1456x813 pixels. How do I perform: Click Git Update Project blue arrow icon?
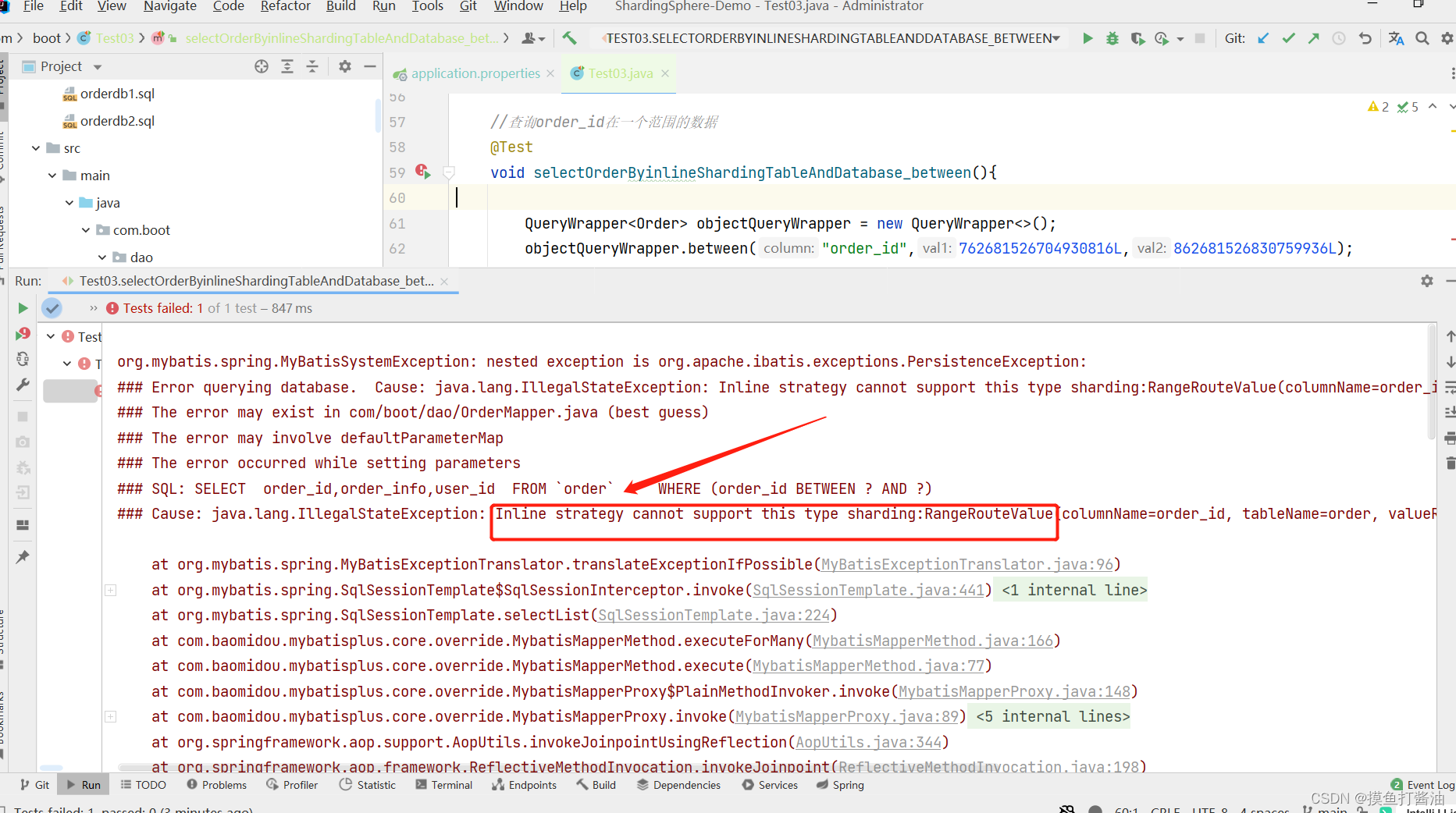tap(1263, 38)
